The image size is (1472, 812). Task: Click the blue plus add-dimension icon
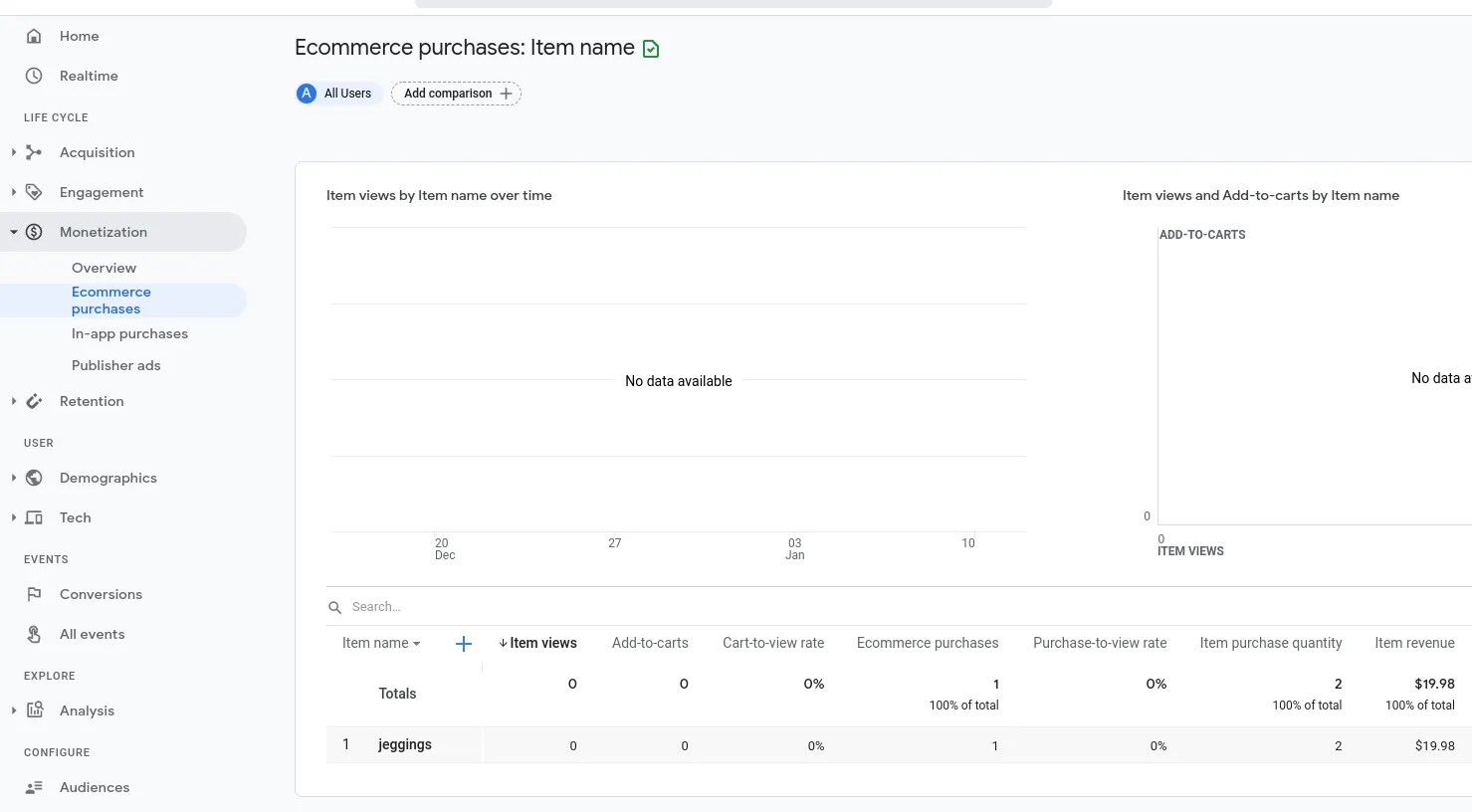coord(464,644)
